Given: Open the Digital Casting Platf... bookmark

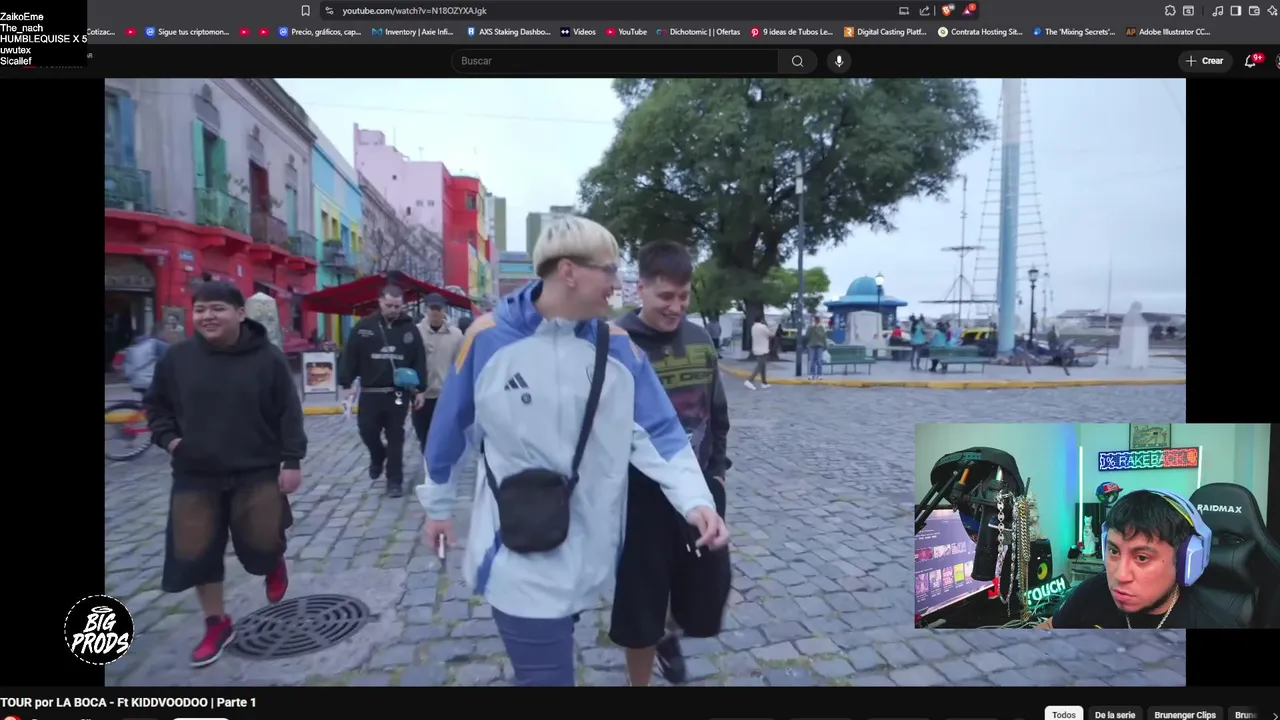Looking at the screenshot, I should click(x=885, y=32).
